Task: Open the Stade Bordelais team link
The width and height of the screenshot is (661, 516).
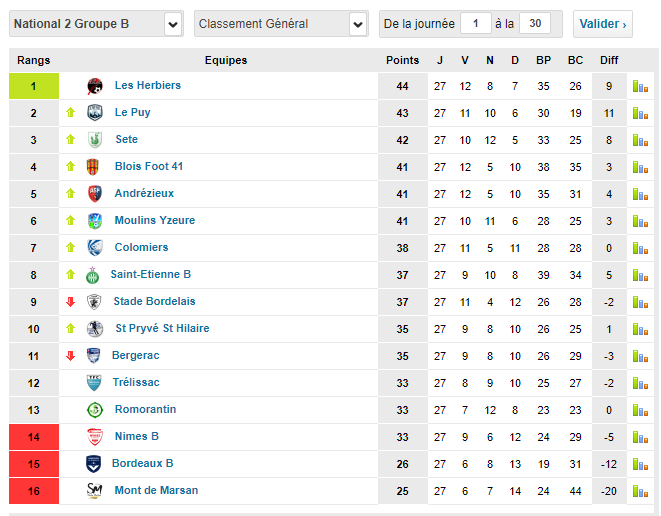Action: click(155, 302)
